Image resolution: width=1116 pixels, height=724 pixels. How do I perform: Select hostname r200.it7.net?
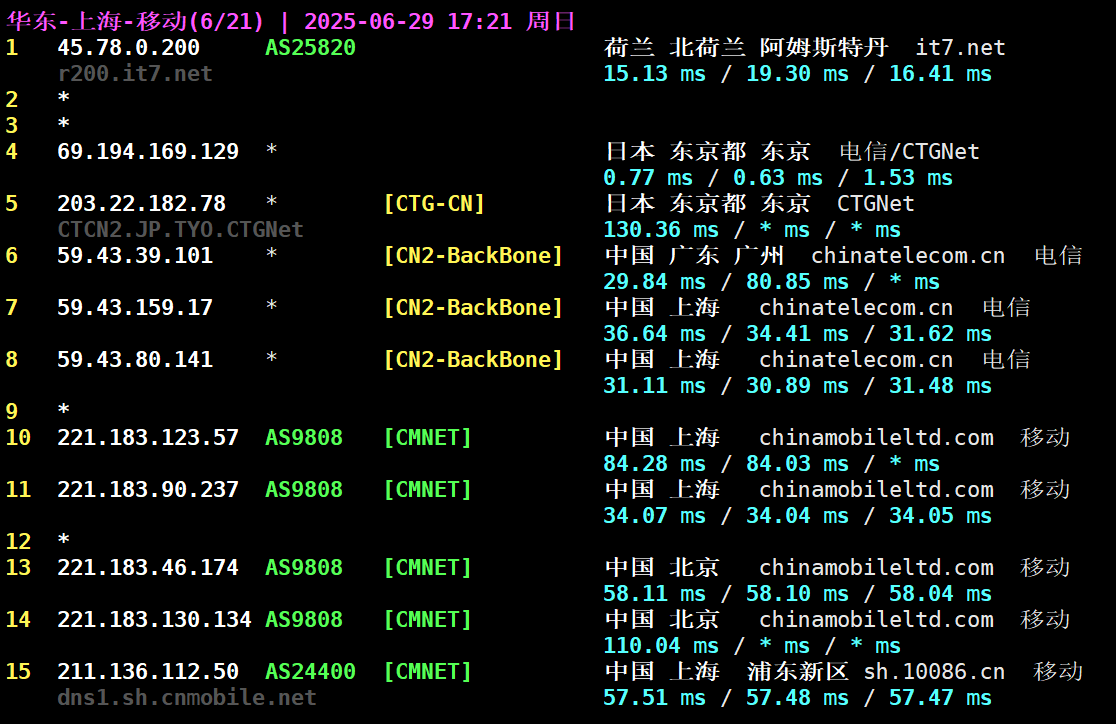point(135,73)
